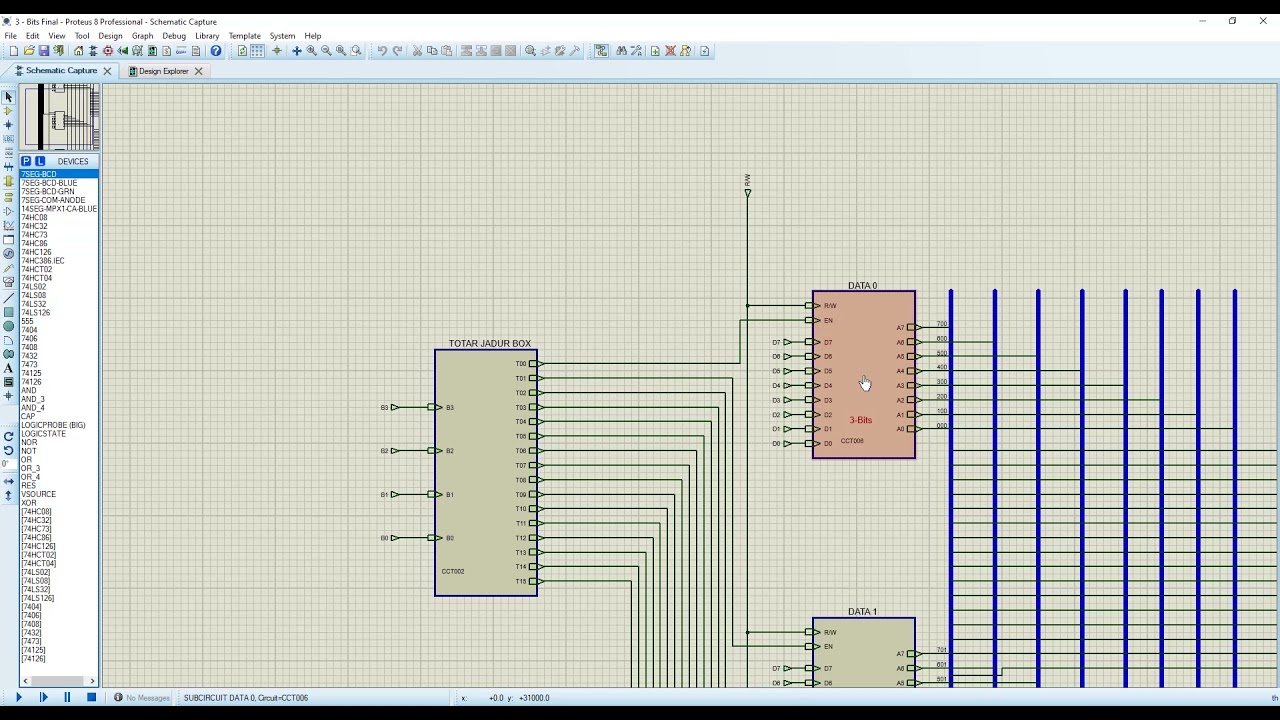Screen dimensions: 1280x720
Task: Run the Electrical Rules Check icon
Action: coord(705,51)
